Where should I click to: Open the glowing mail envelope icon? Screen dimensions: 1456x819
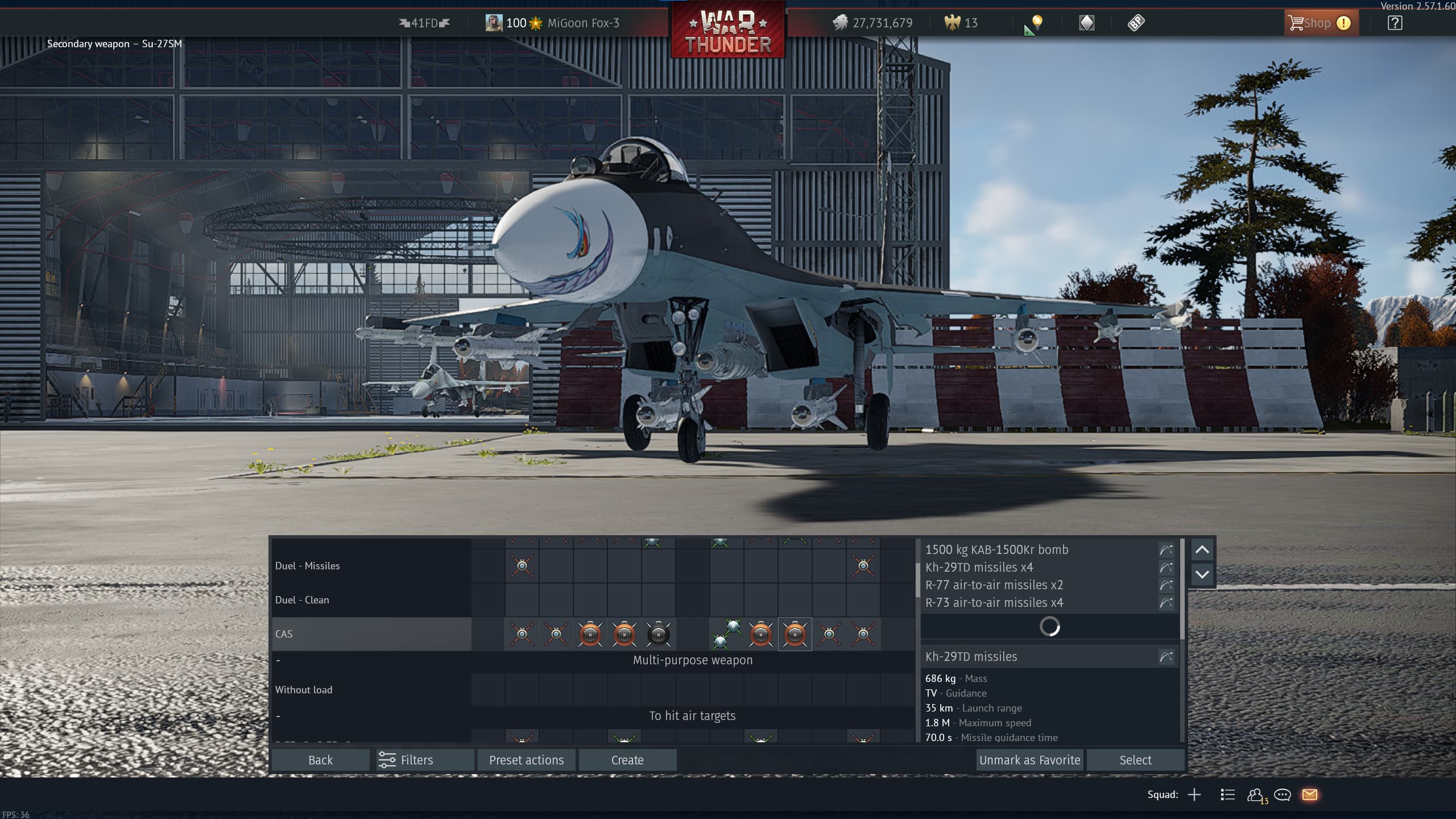1310,795
